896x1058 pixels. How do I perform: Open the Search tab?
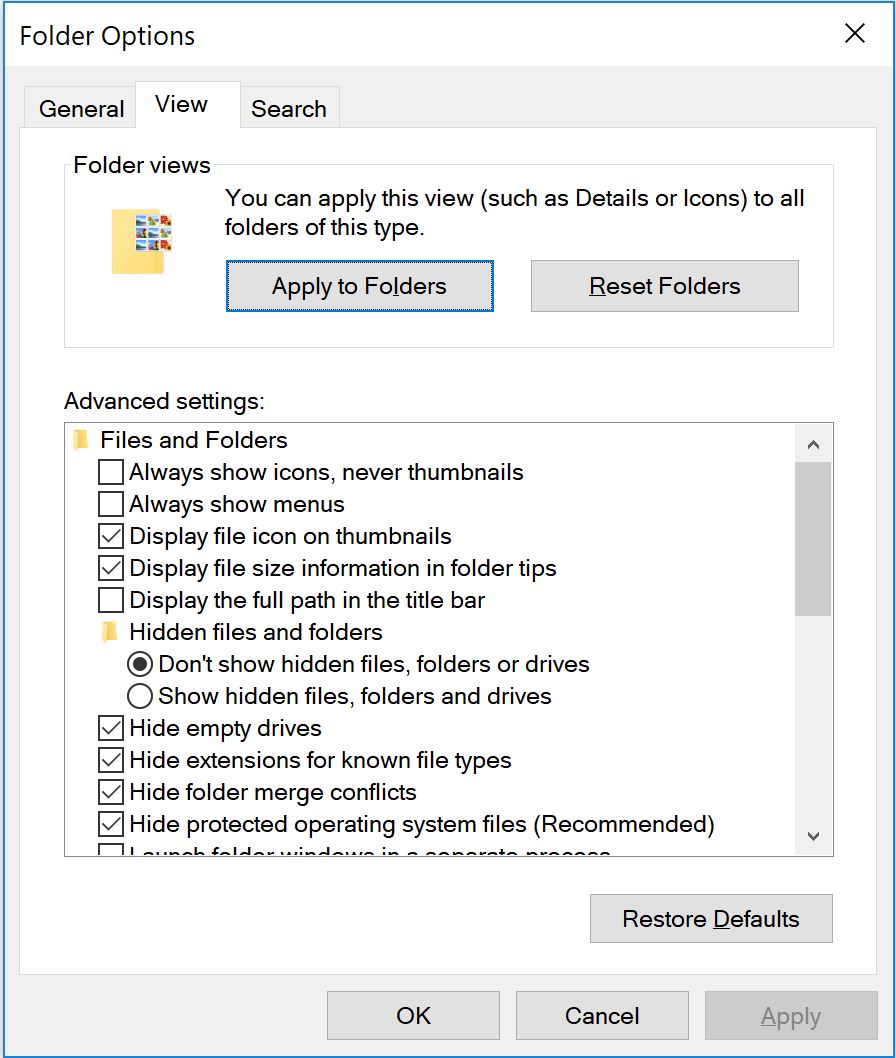289,108
